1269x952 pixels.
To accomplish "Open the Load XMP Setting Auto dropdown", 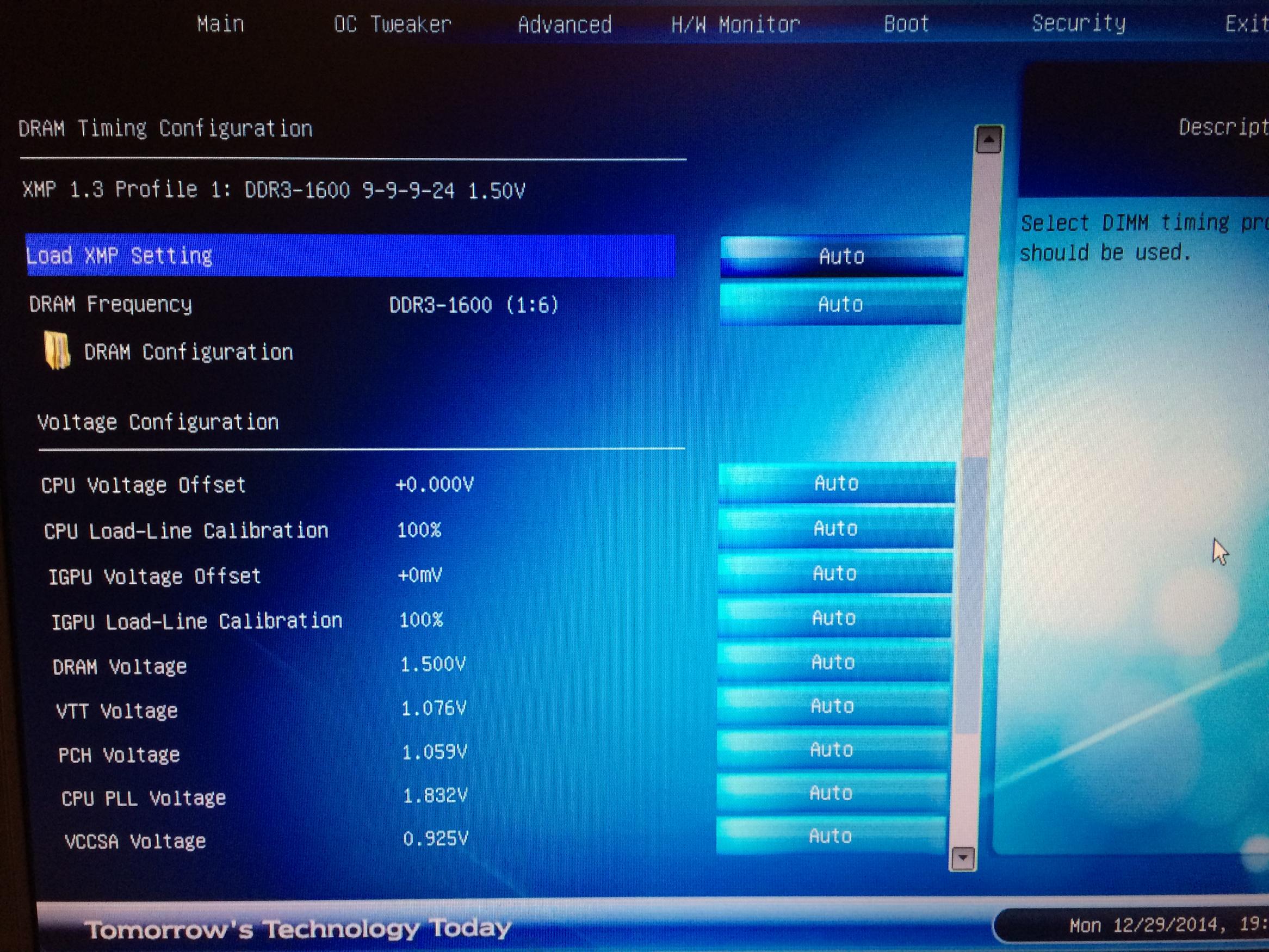I will coord(841,256).
